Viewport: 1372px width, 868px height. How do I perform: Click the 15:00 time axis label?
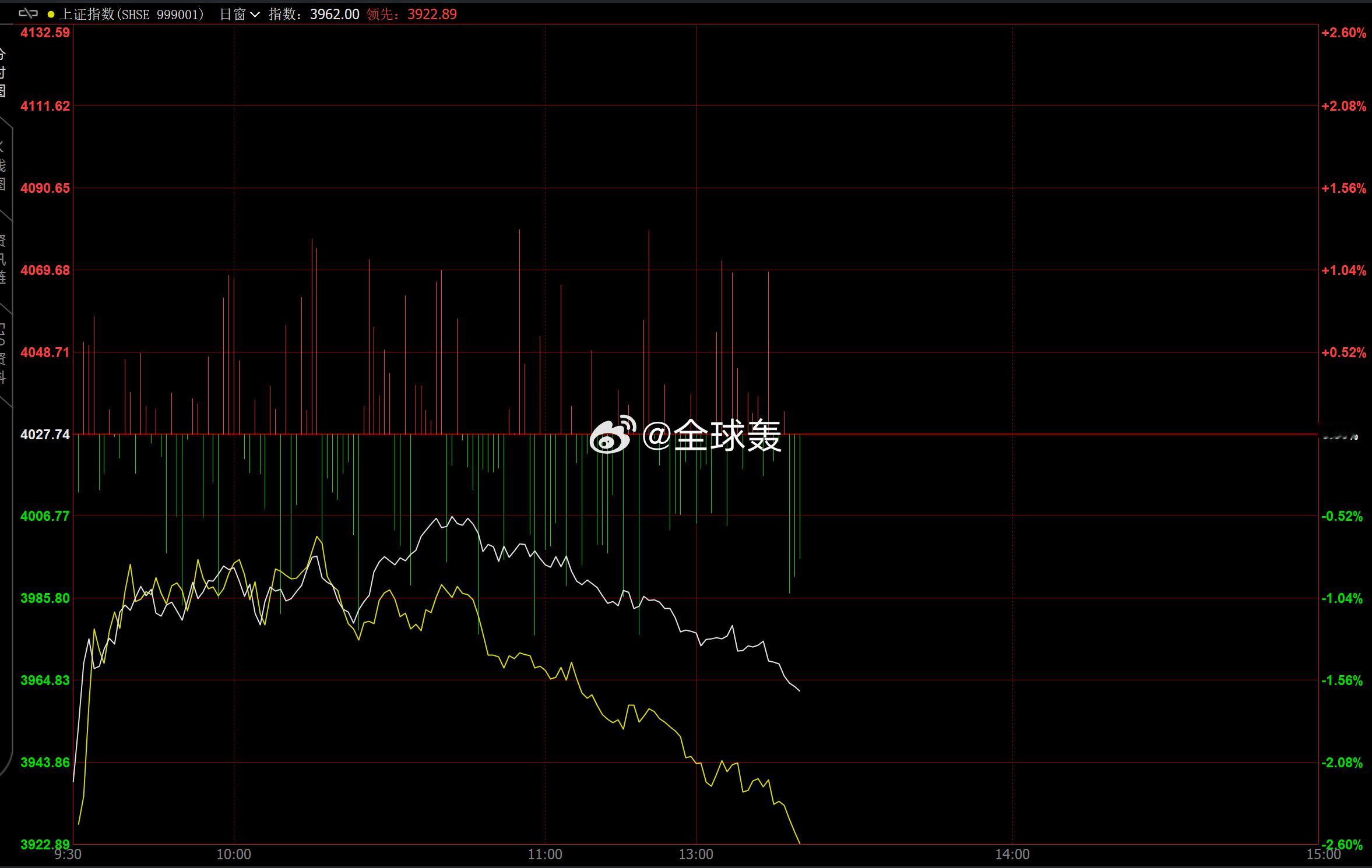(x=1324, y=855)
